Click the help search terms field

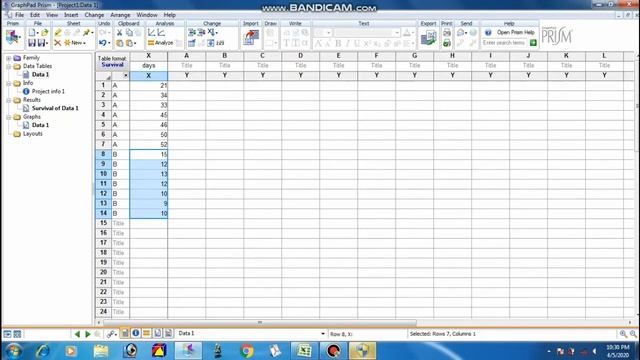(504, 42)
